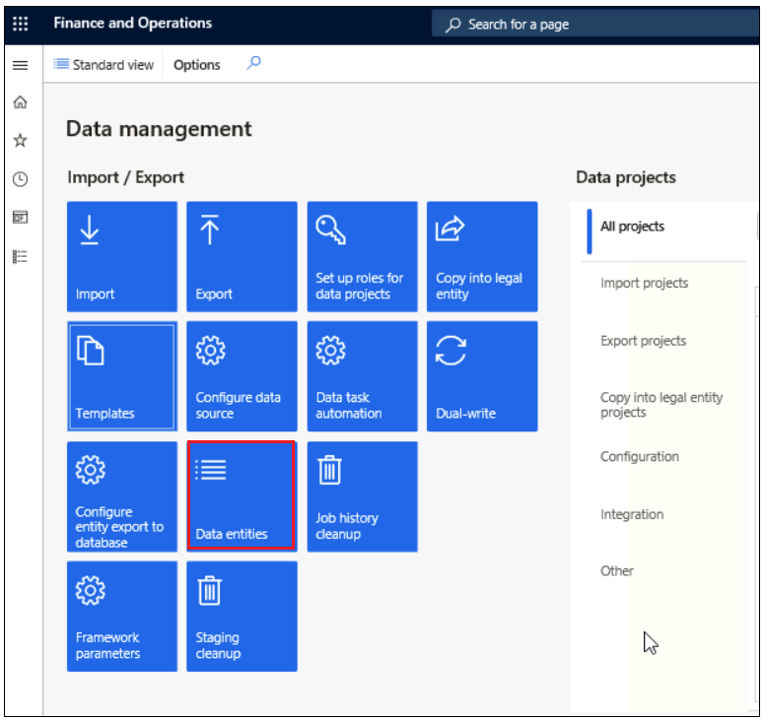Click the Finance and Operations title
This screenshot has width=764, height=720.
tap(133, 23)
